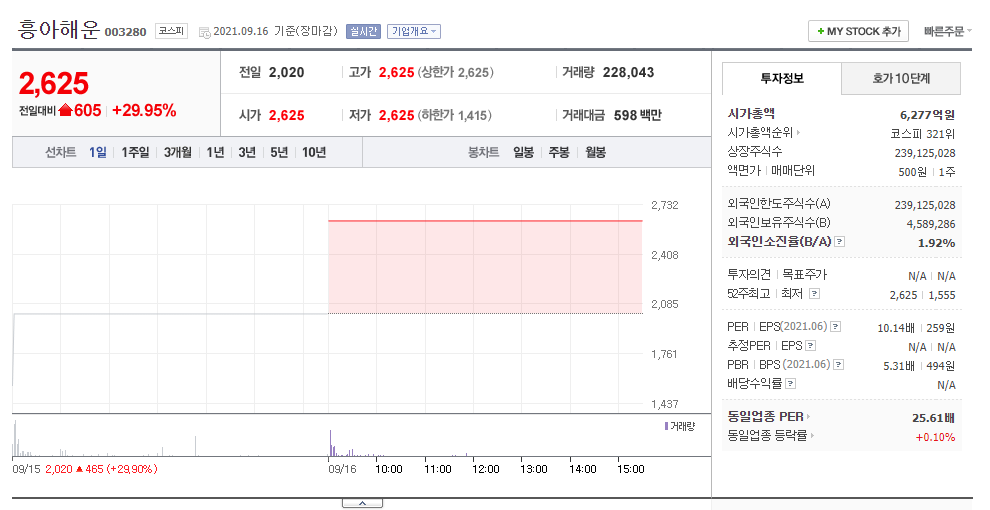990x510 pixels.
Task: Click the red up-arrow beside 605
Action: 65,110
